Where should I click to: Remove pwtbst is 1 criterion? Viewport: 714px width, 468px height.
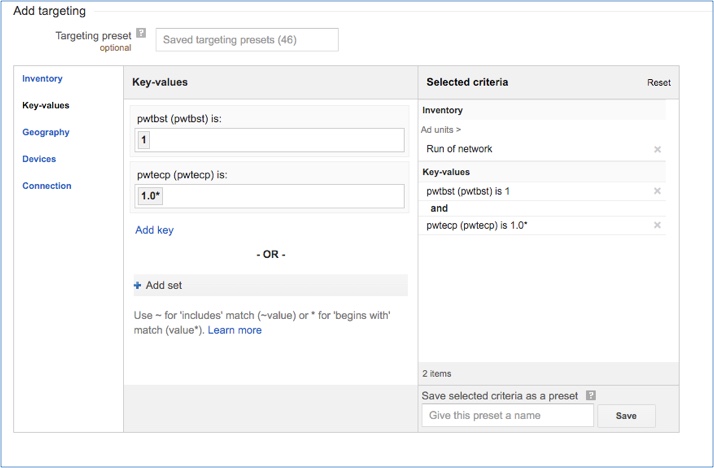[x=657, y=191]
